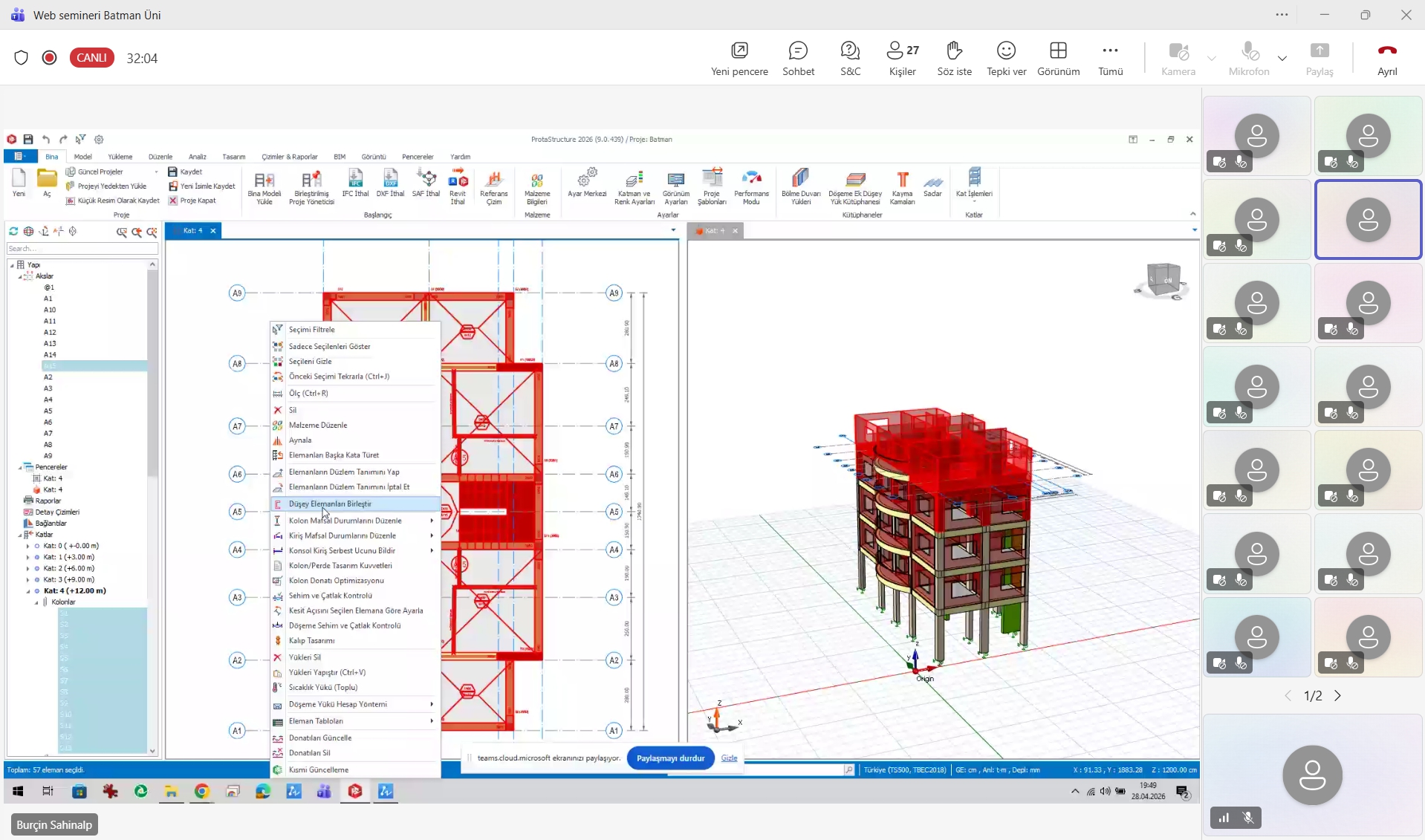The image size is (1425, 840).
Task: Select the Kayma Kamaları library icon
Action: tap(902, 186)
